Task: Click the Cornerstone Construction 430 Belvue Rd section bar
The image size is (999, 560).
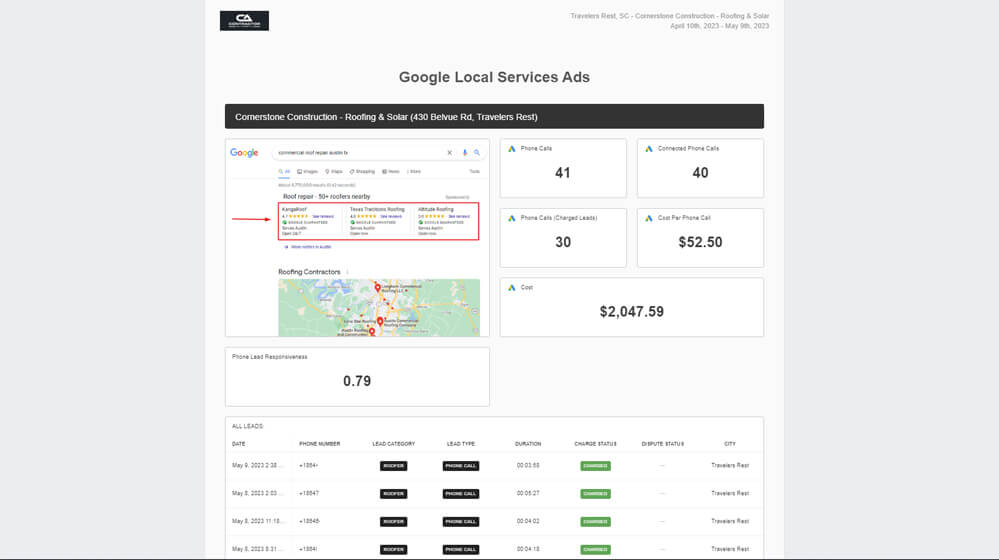Action: coord(494,117)
